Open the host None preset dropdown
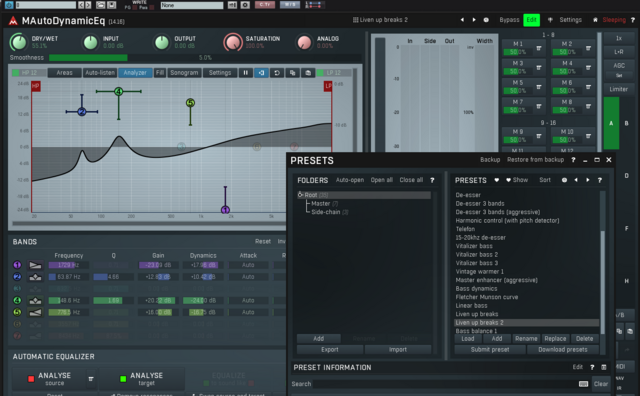Image resolution: width=640 pixels, height=396 pixels. pos(191,5)
